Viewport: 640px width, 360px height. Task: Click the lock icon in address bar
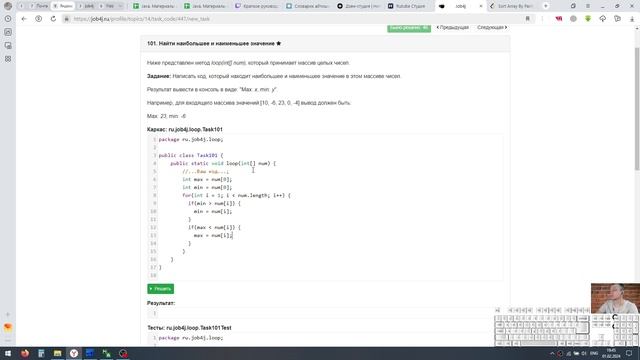pos(67,19)
